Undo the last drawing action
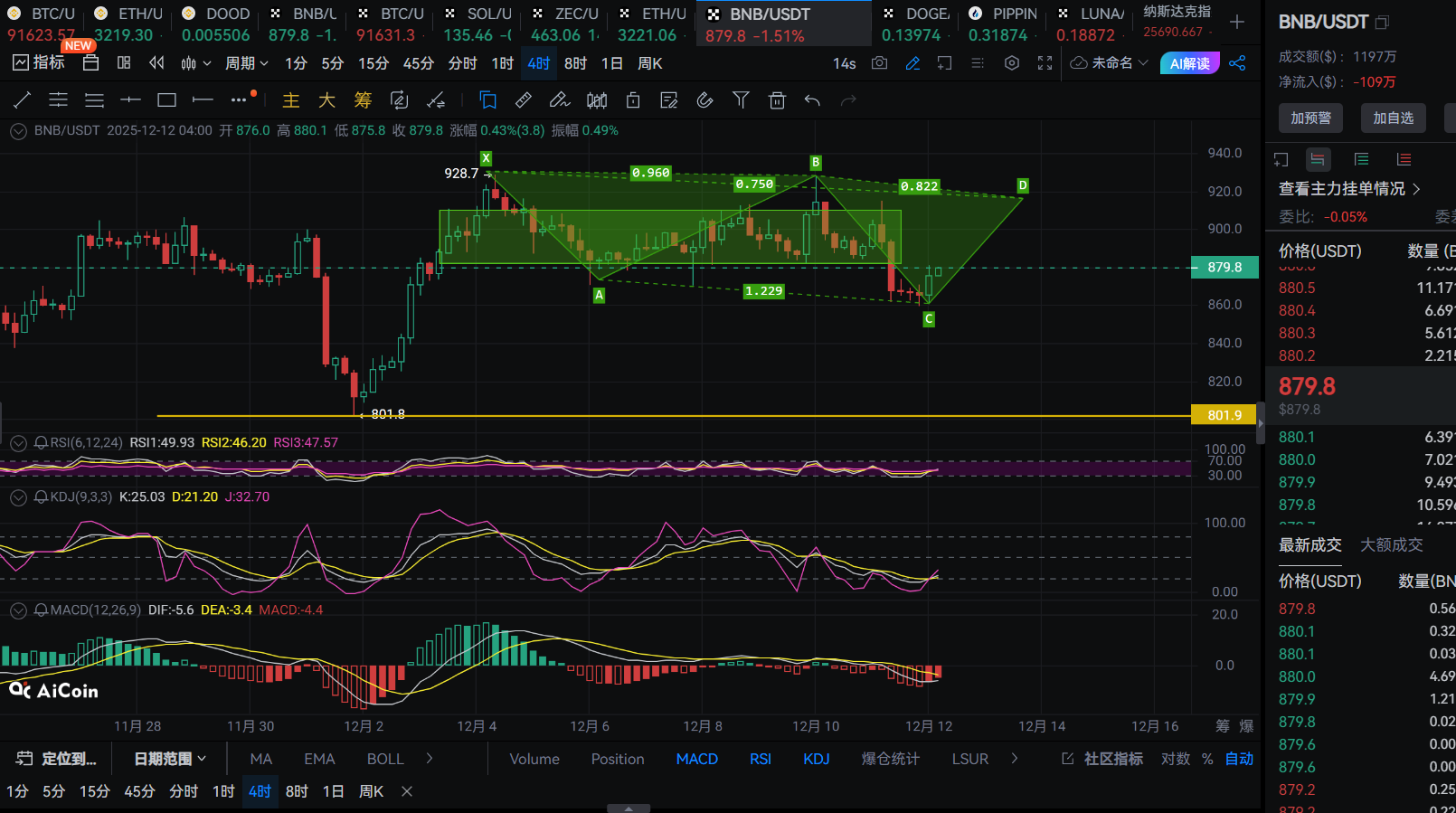The width and height of the screenshot is (1456, 813). (812, 100)
